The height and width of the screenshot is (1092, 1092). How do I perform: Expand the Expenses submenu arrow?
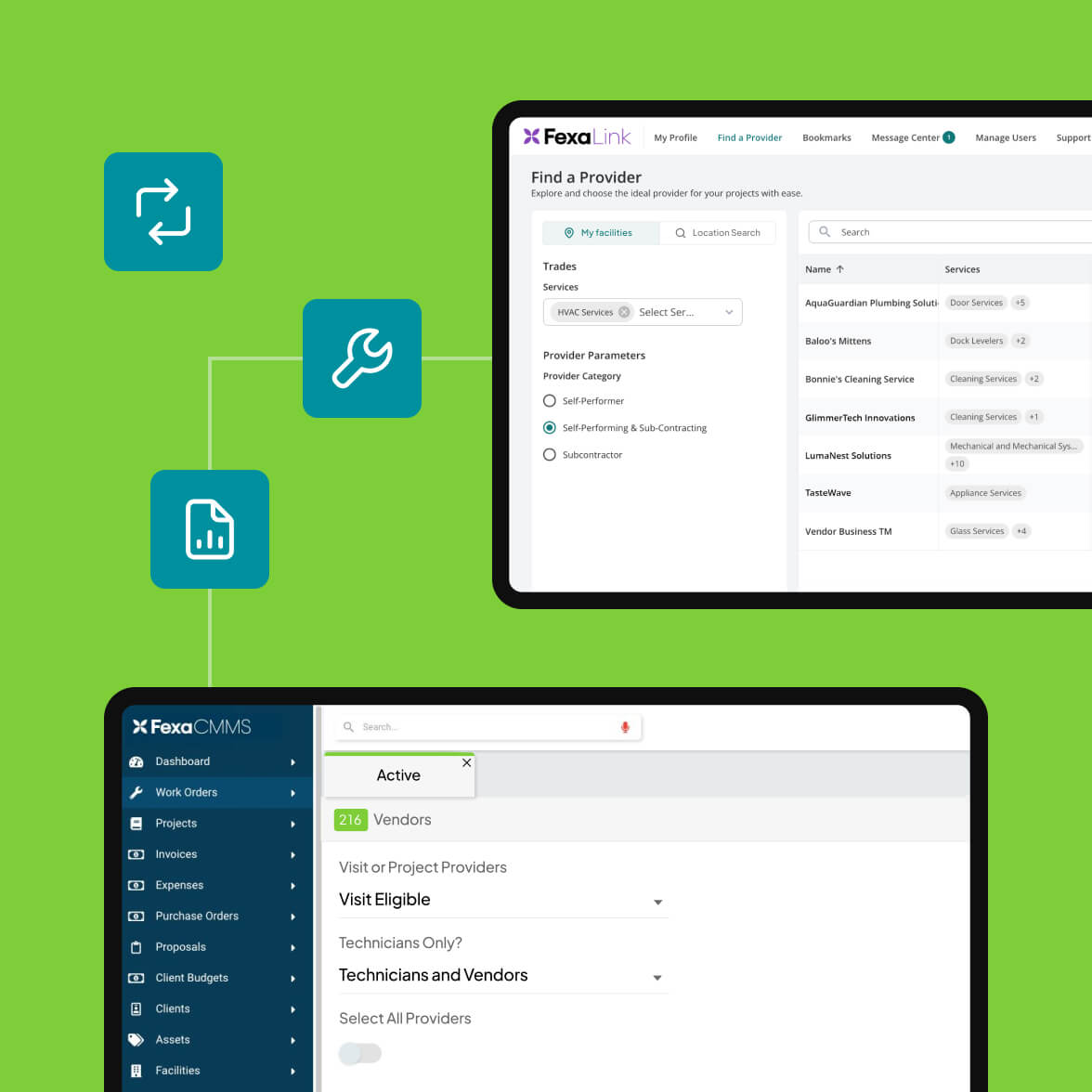coord(293,886)
